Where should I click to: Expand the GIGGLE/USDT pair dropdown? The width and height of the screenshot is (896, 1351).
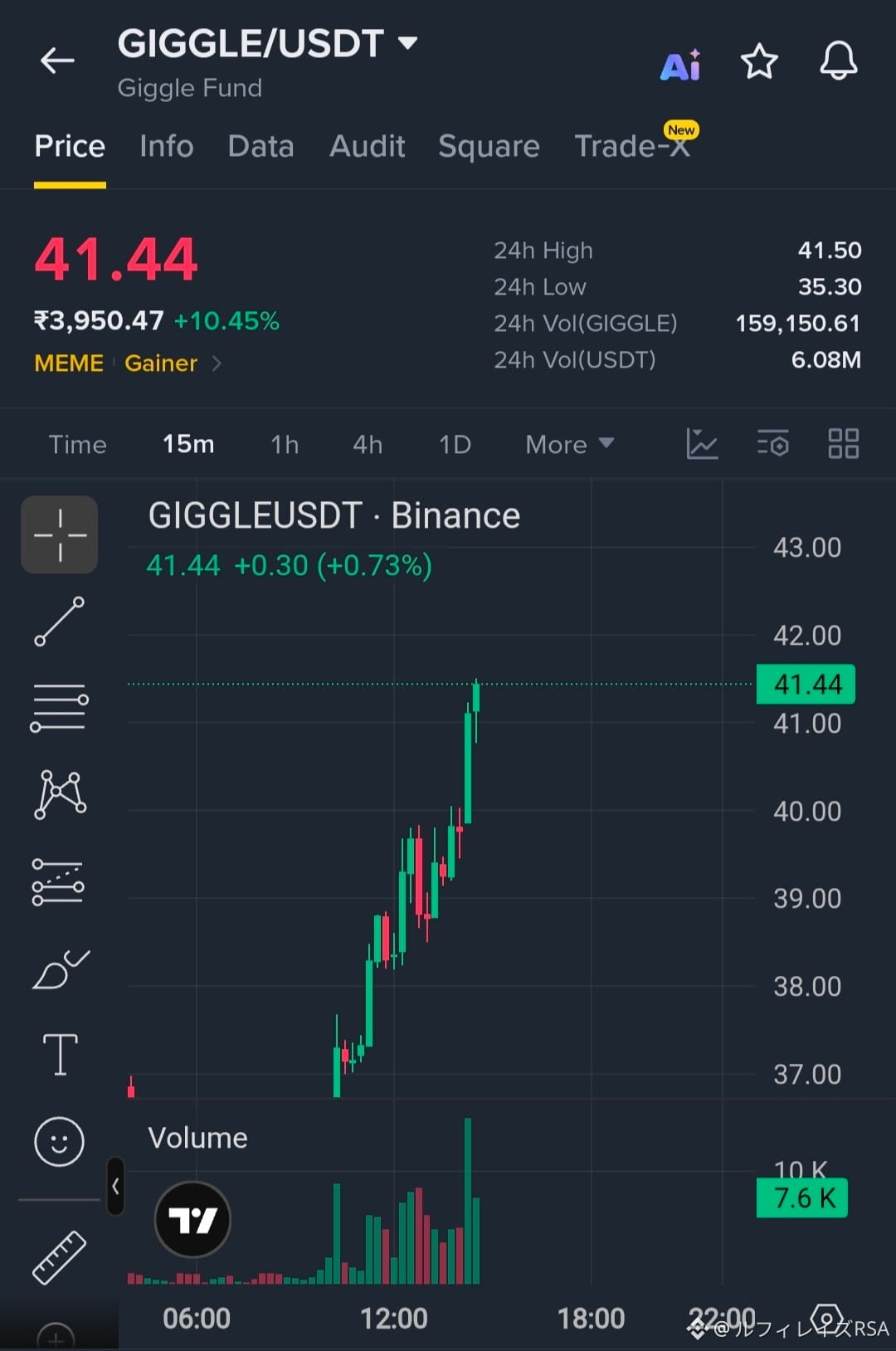(407, 42)
